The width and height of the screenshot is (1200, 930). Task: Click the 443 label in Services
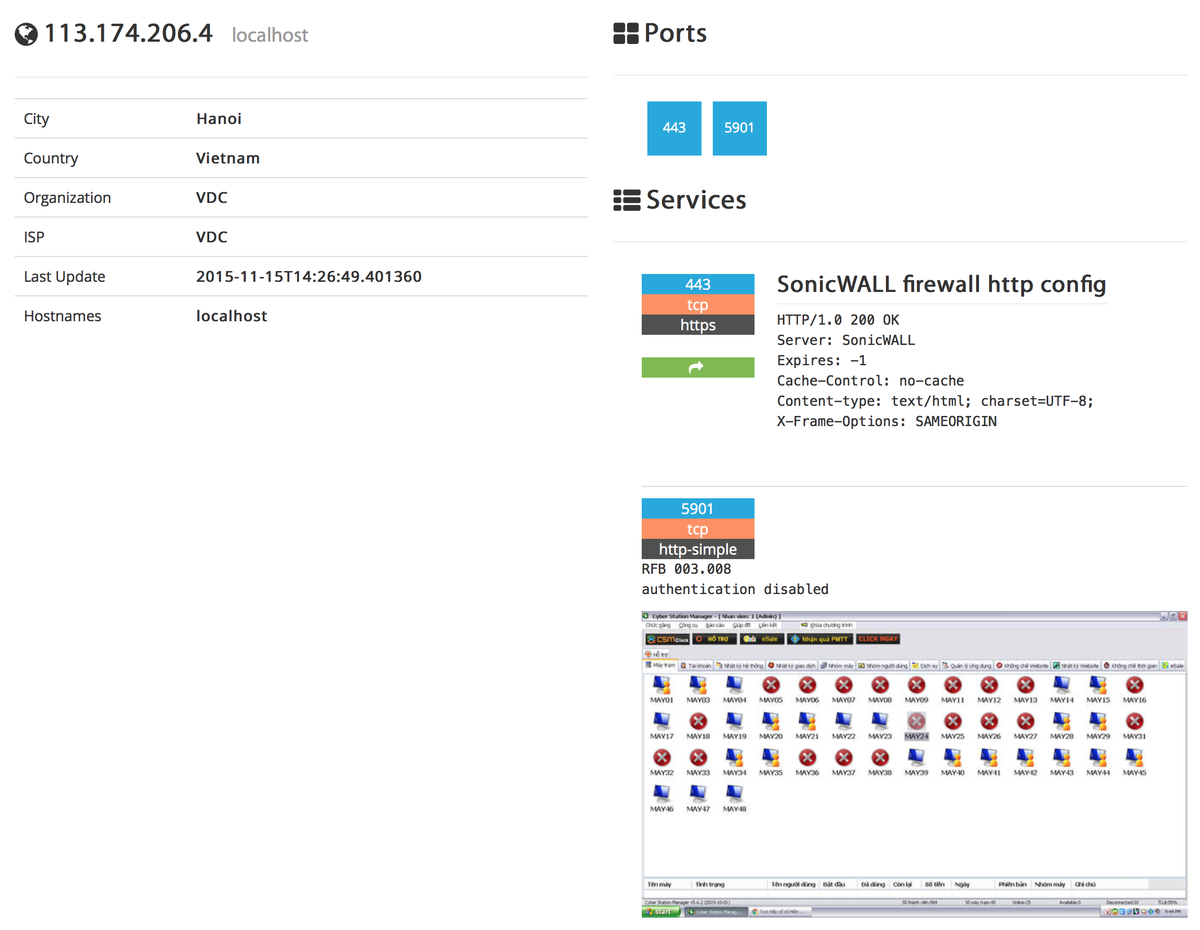(x=698, y=284)
